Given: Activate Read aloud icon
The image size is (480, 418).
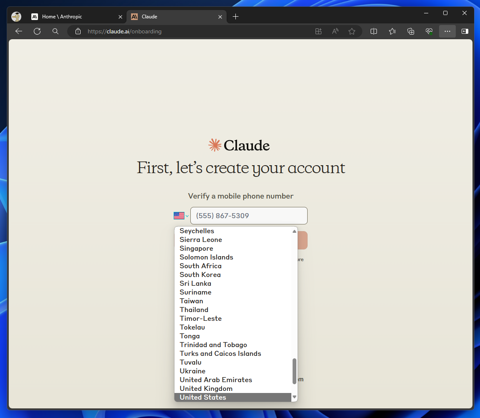Looking at the screenshot, I should pyautogui.click(x=335, y=31).
